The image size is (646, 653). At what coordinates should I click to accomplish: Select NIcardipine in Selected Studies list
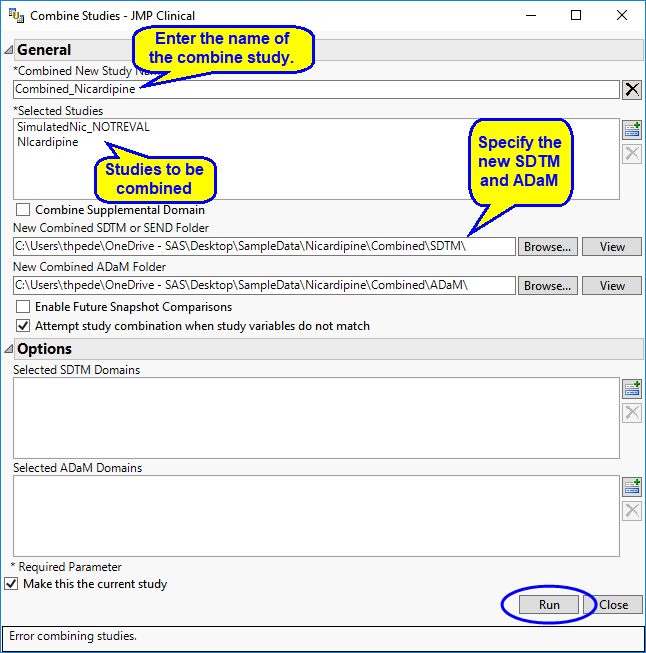(47, 142)
